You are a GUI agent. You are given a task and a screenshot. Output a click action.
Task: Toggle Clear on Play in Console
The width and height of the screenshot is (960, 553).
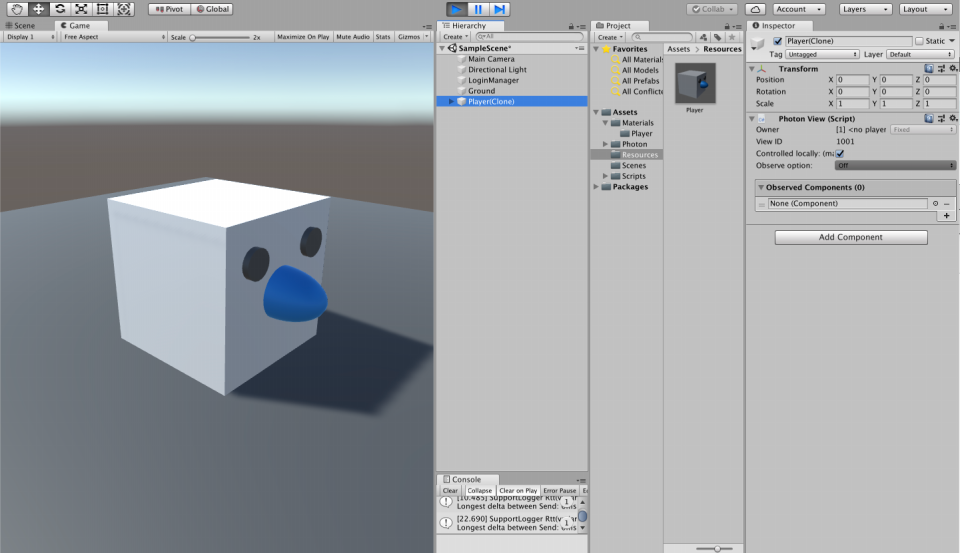[x=518, y=491]
